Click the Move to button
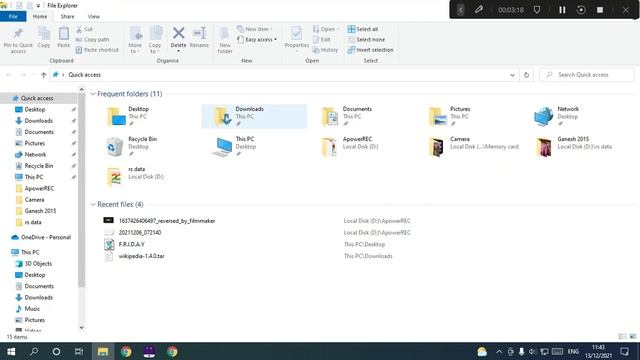 click(x=135, y=40)
